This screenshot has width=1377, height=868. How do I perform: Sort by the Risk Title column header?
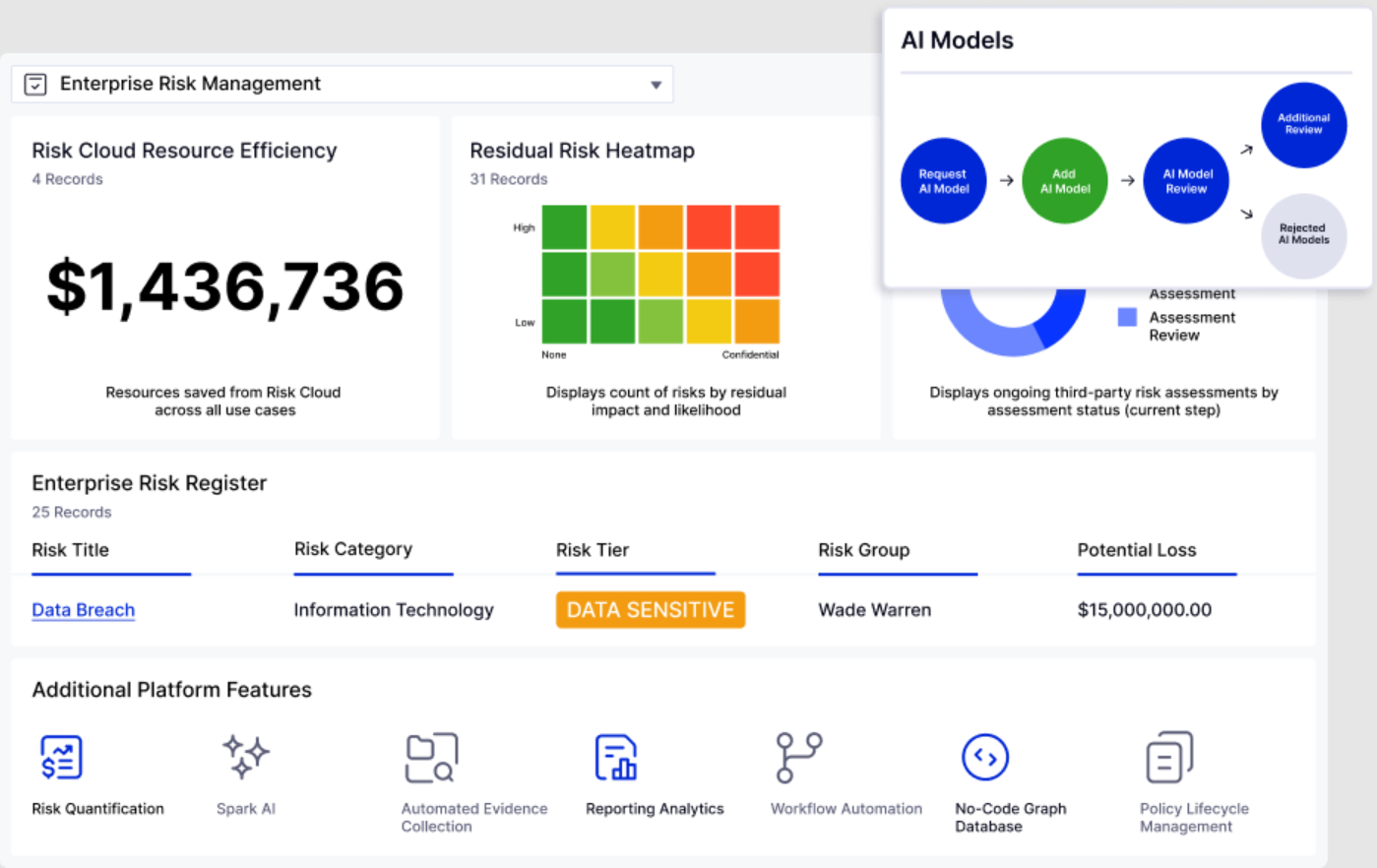(70, 550)
